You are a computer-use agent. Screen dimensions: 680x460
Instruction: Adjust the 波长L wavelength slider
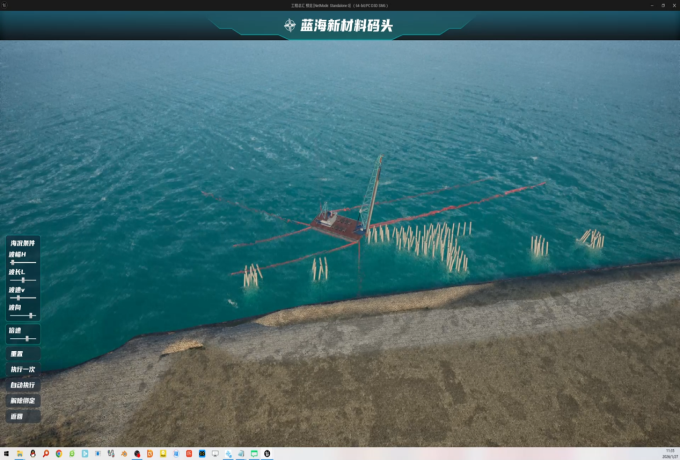(x=22, y=280)
